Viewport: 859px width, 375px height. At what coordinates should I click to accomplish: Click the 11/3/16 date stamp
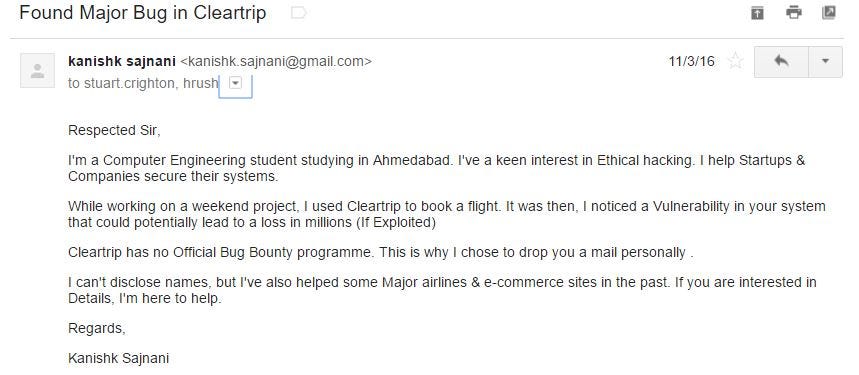[x=691, y=61]
